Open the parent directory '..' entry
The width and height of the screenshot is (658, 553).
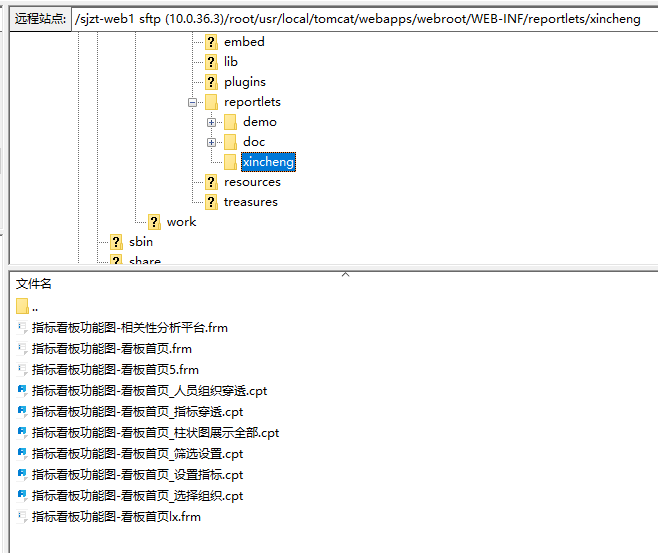(x=35, y=307)
